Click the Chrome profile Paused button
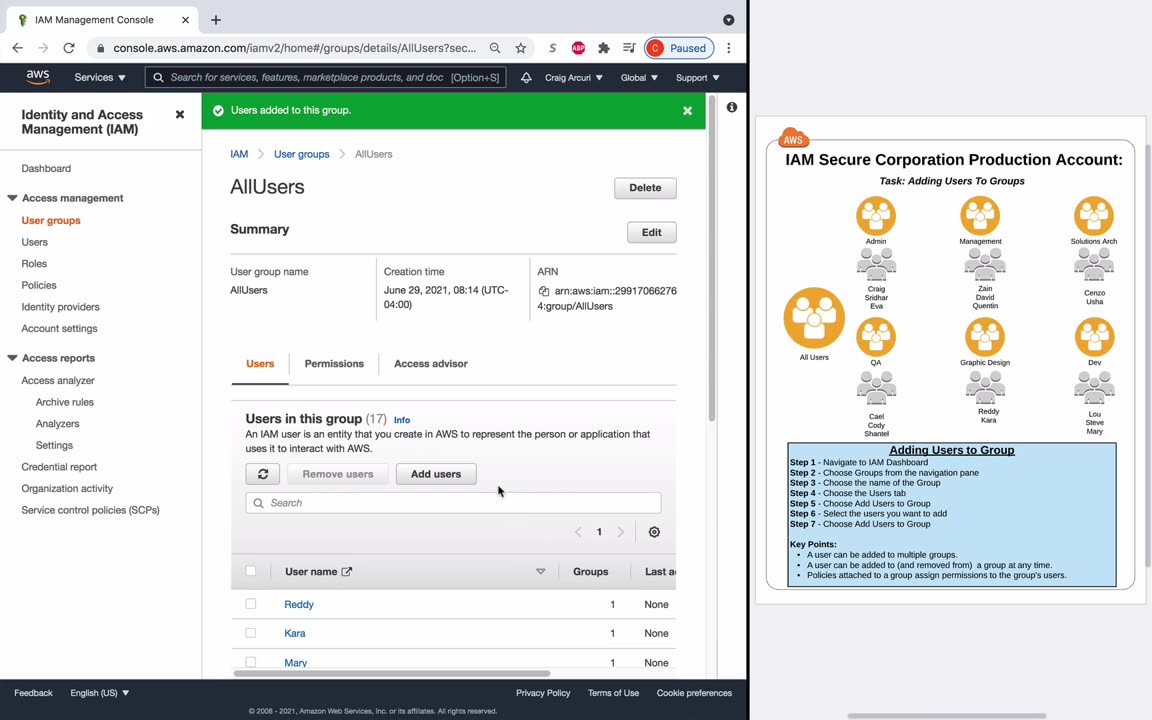 (x=679, y=48)
